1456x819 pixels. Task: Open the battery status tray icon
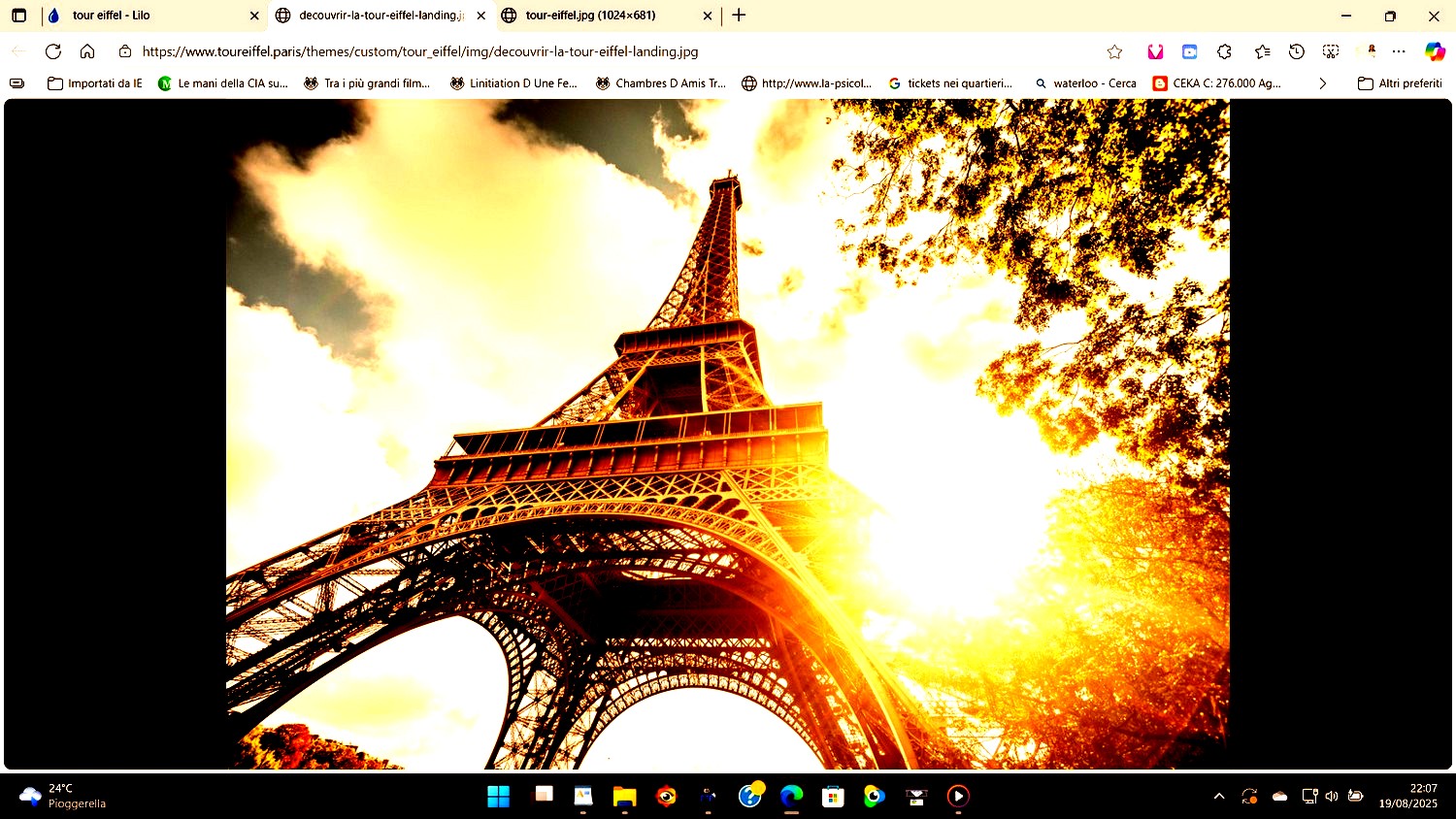pyautogui.click(x=1356, y=797)
